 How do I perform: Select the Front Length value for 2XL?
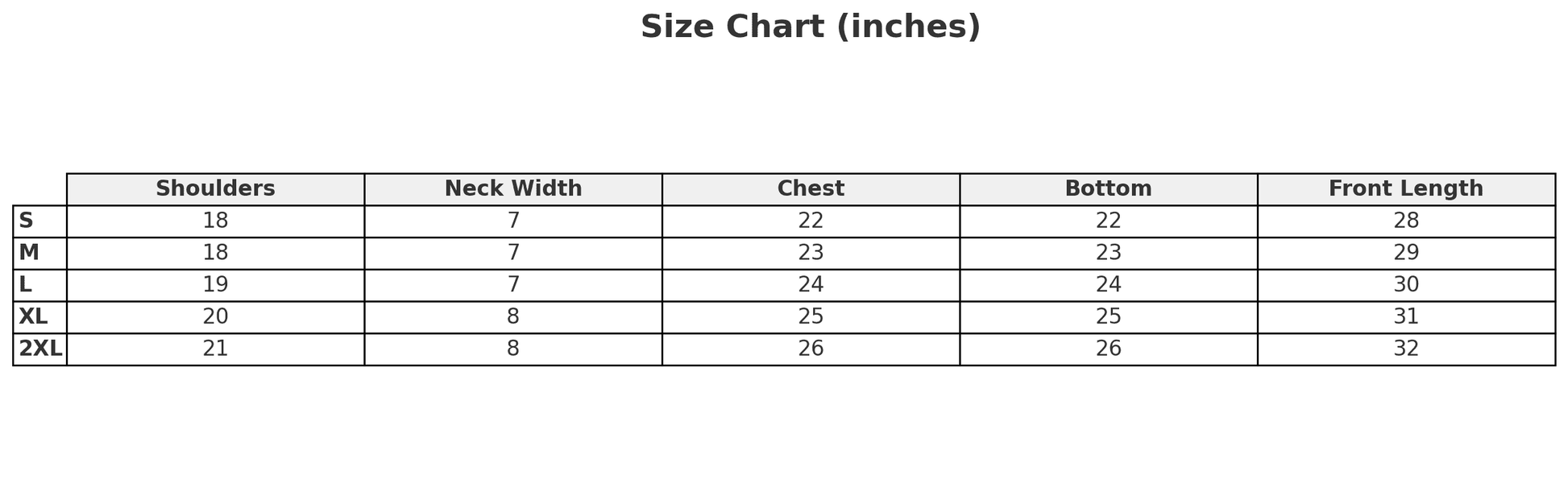pos(1406,349)
